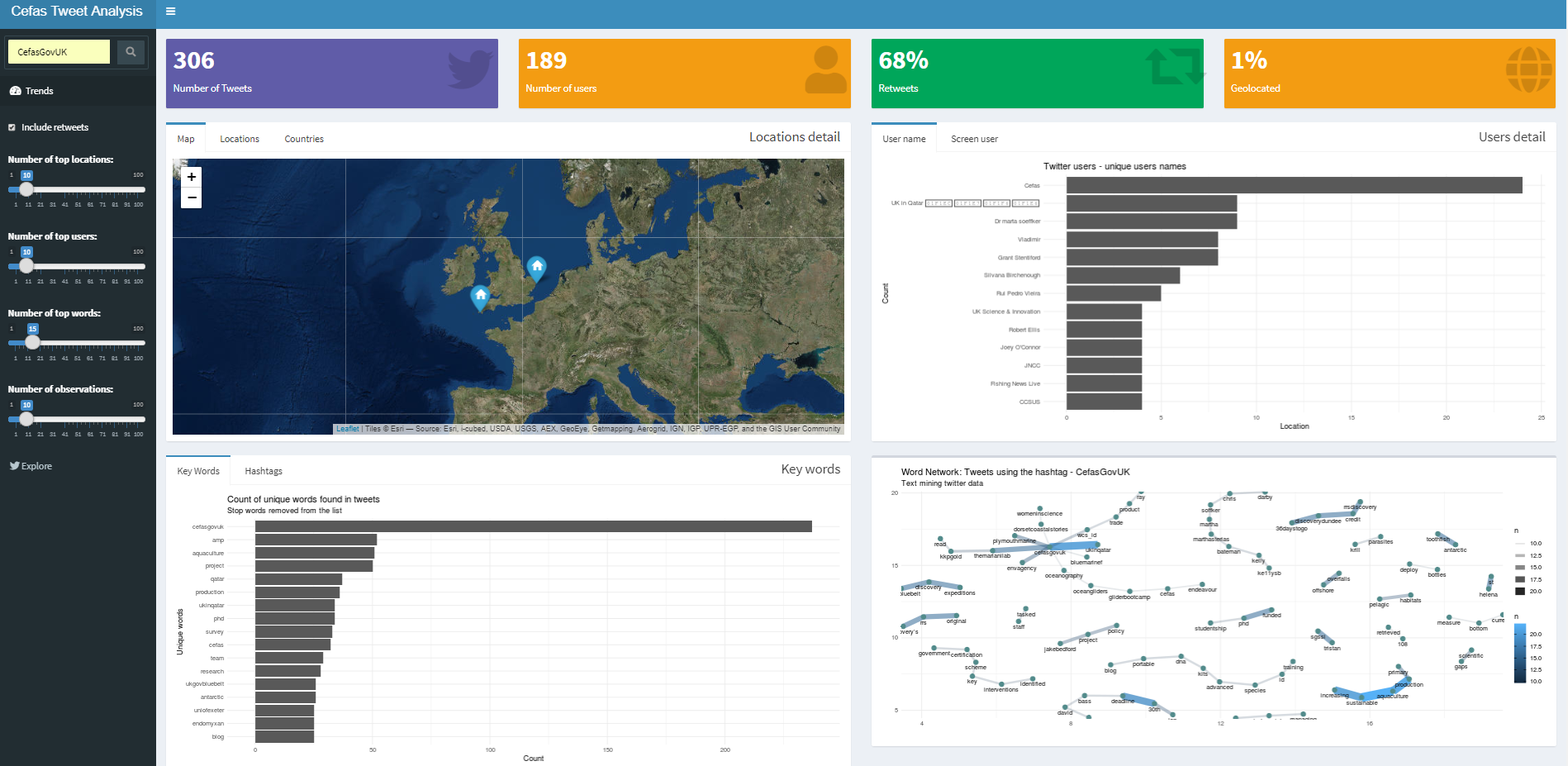Click the globe icon in the Geolocated box

[x=1528, y=69]
